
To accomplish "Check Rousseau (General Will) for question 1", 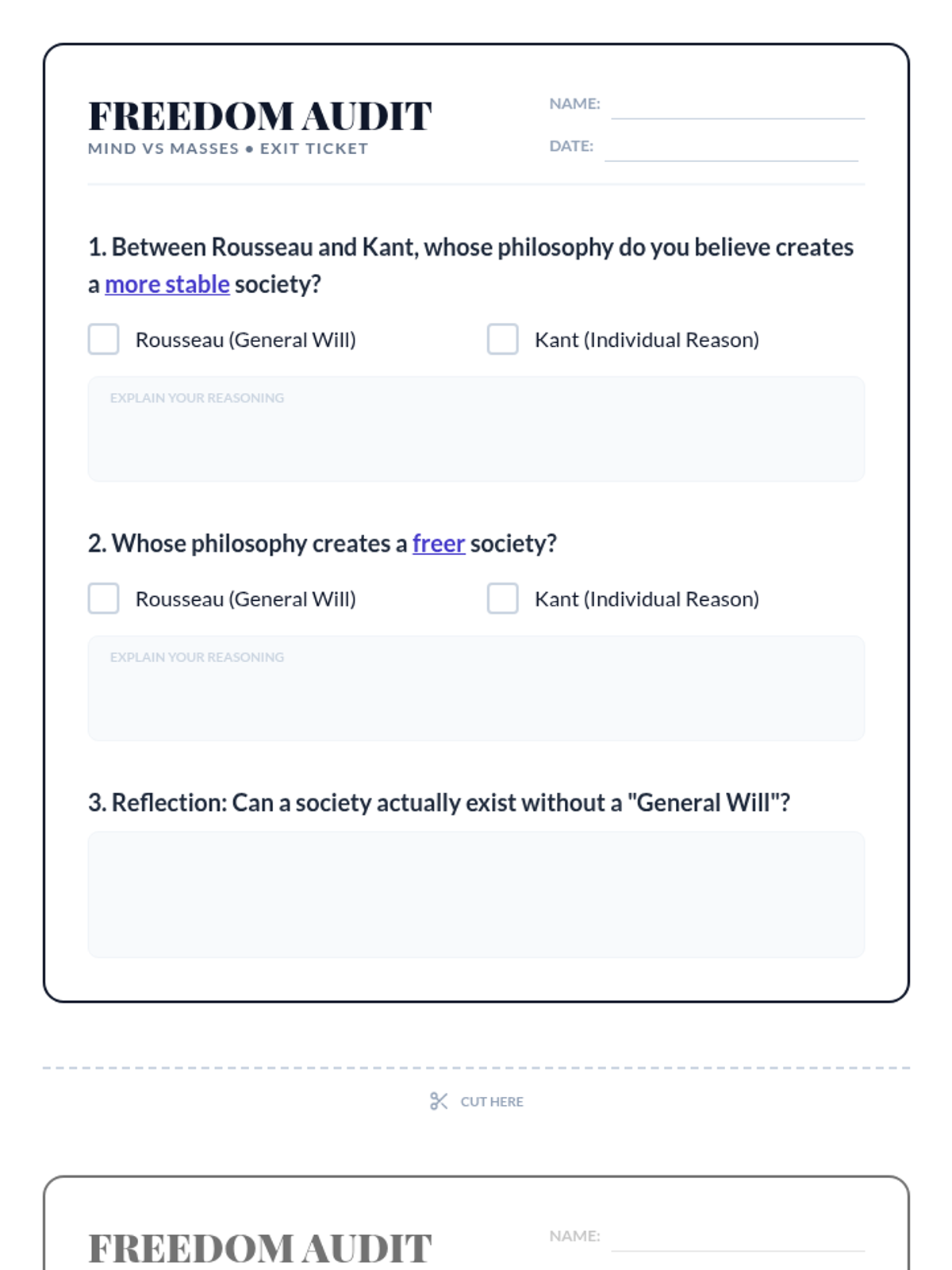I will click(x=103, y=339).
